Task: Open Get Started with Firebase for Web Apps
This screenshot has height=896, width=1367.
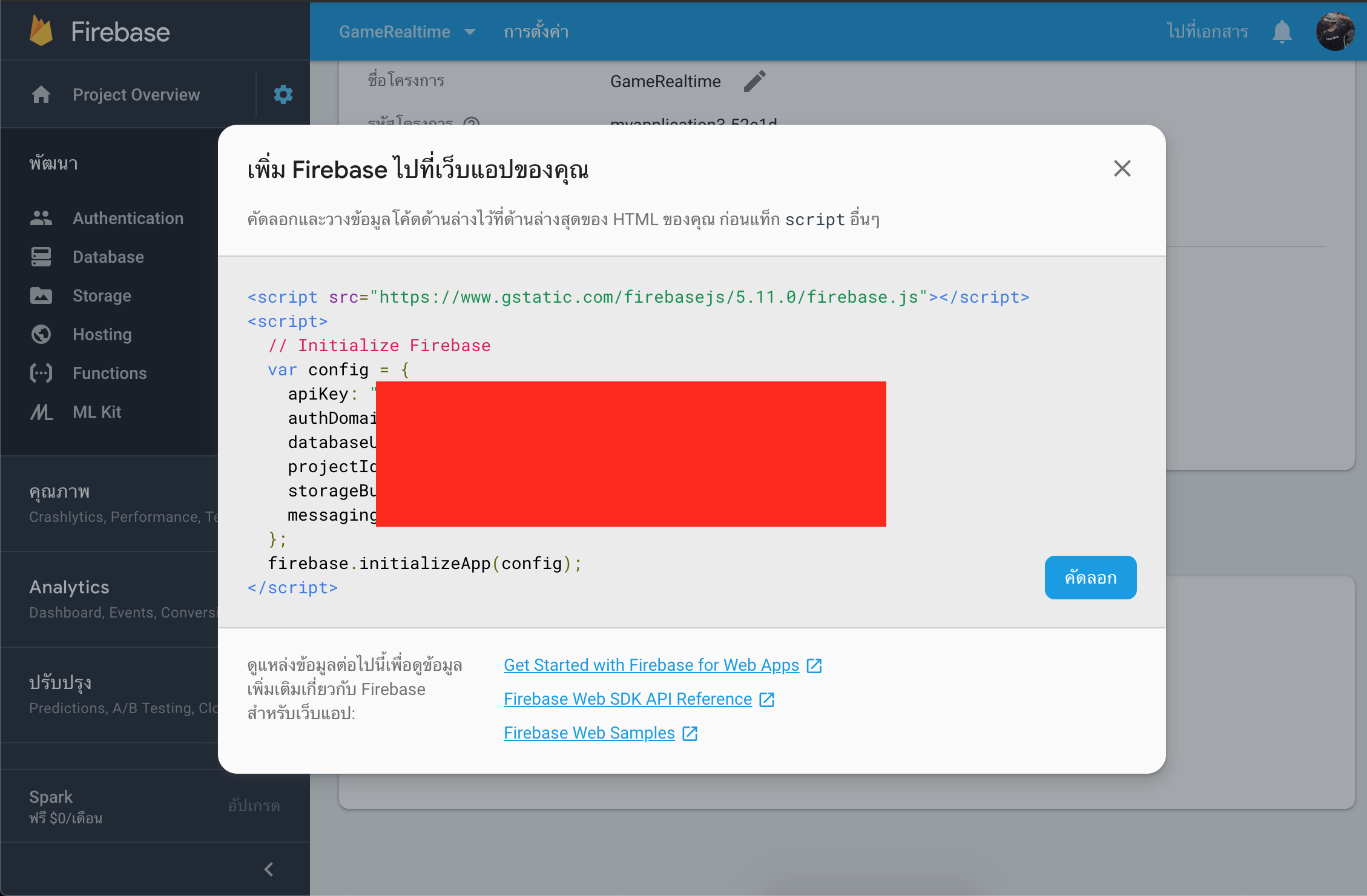Action: pos(651,665)
